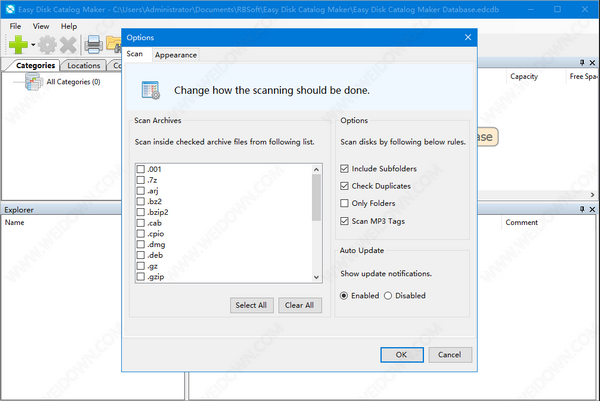This screenshot has width=600, height=401.
Task: Click the All Categories database icon
Action: point(34,82)
